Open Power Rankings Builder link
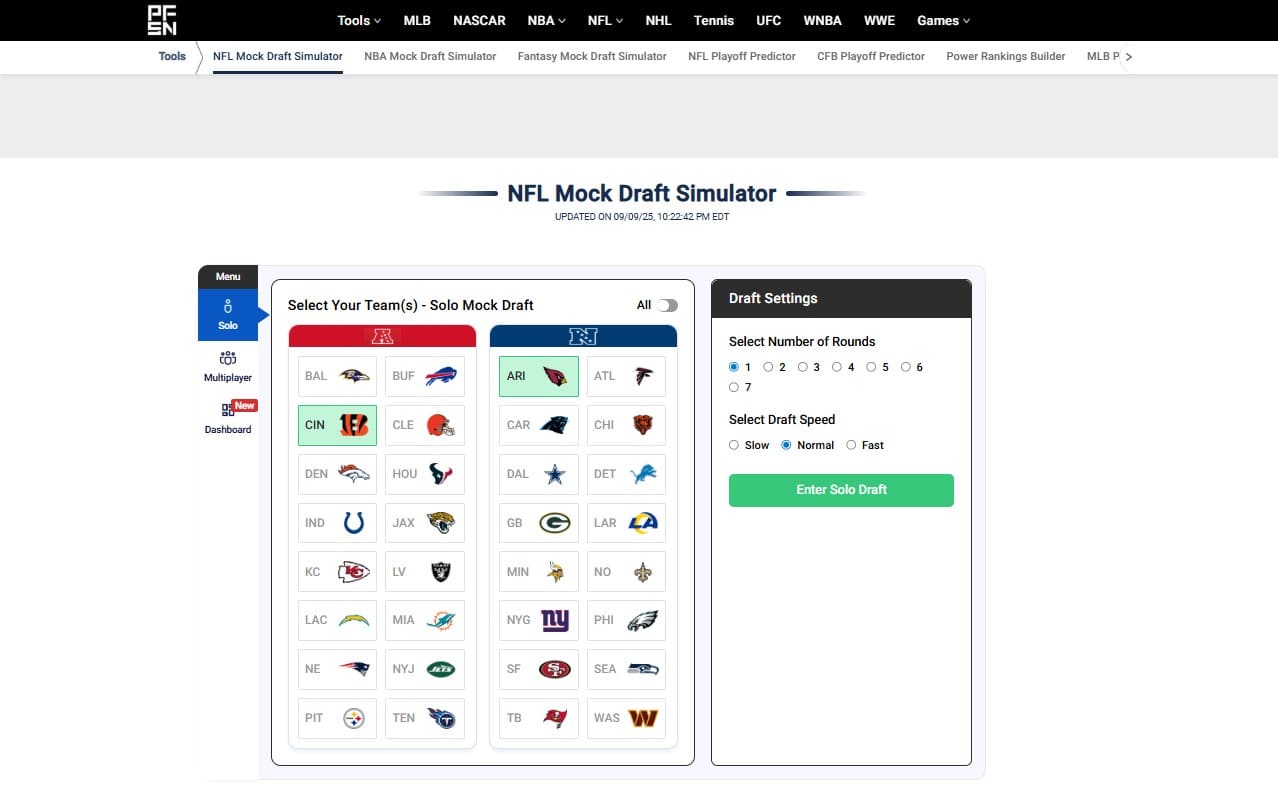Screen dimensions: 1278x798 (1006, 56)
